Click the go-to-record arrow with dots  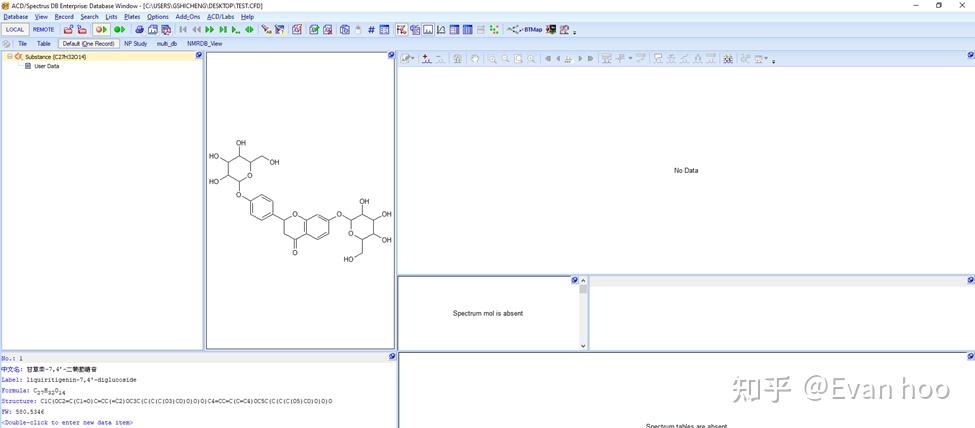click(x=236, y=29)
